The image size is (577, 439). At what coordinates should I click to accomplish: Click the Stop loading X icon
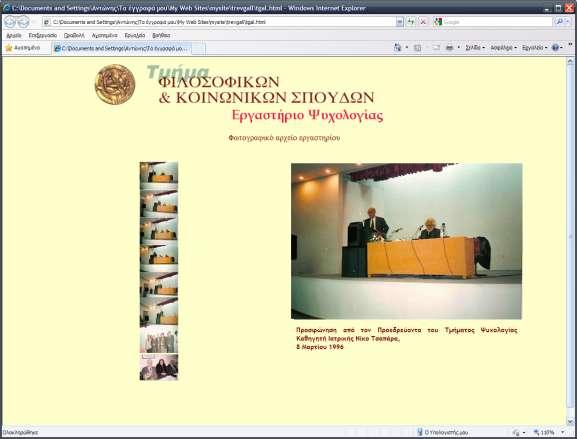[423, 22]
